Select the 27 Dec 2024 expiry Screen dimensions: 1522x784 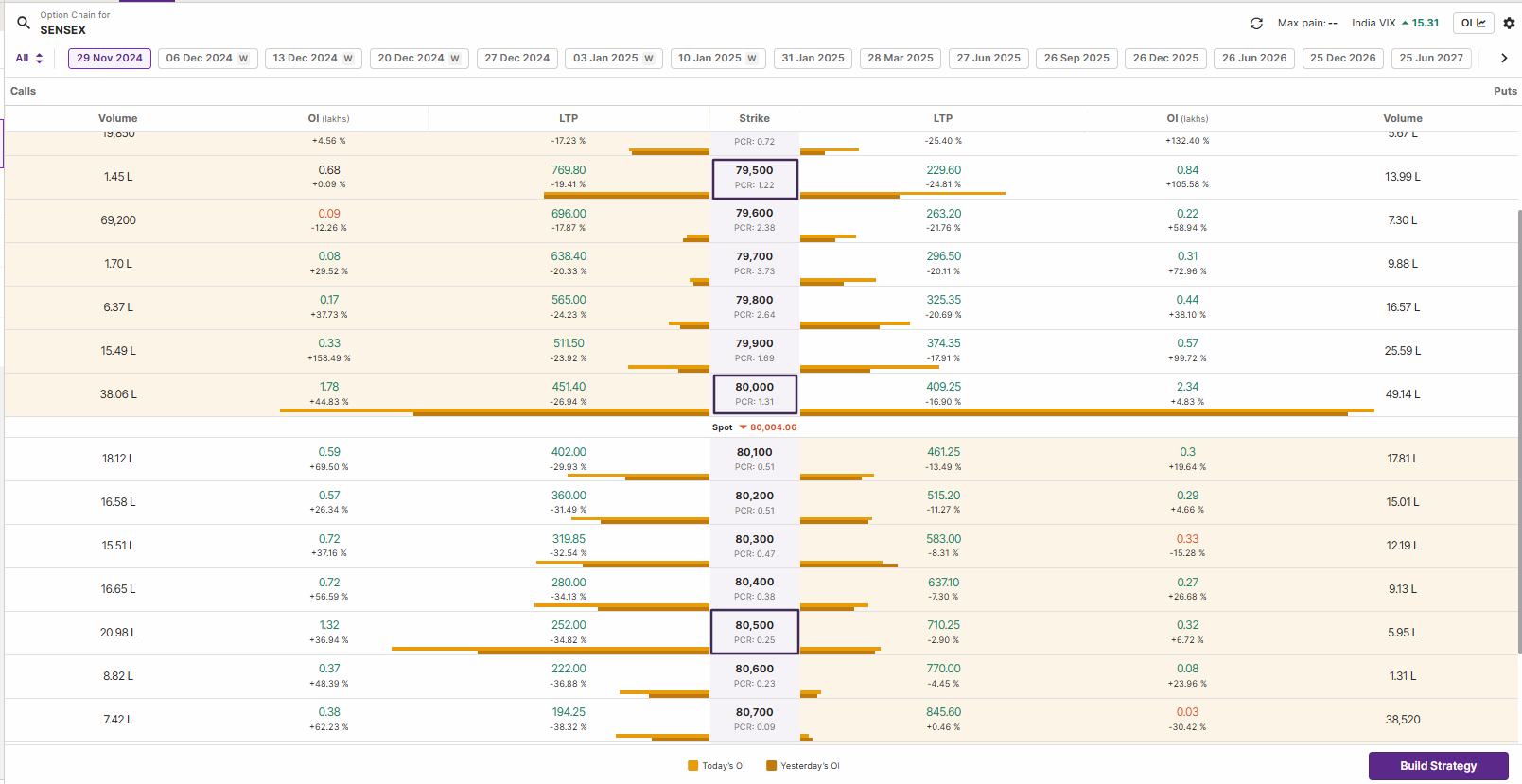pyautogui.click(x=517, y=58)
